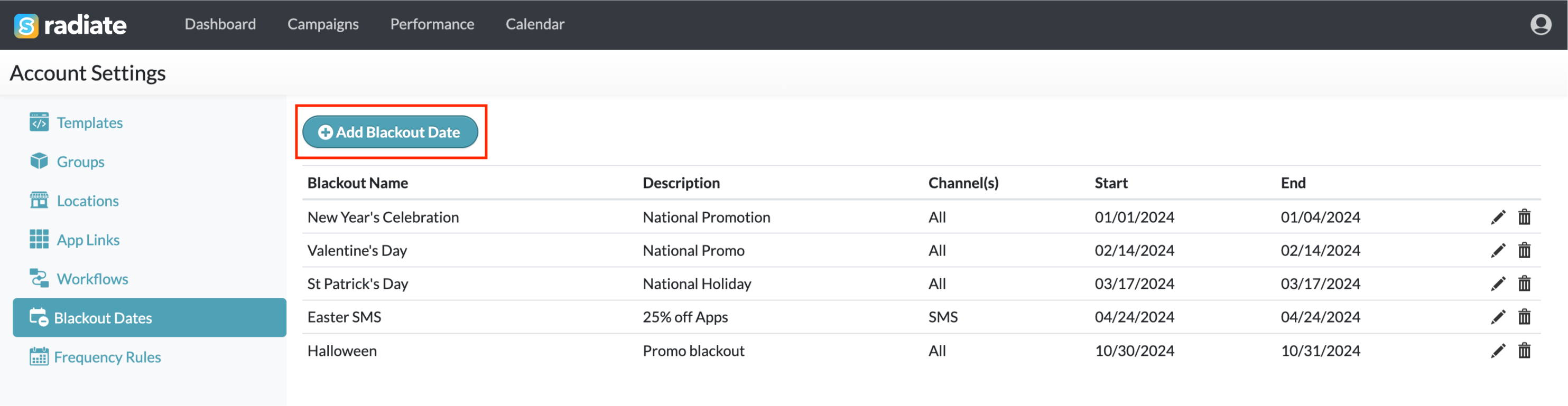Click the Blackout Dates calendar icon
This screenshot has height=406, width=1568.
pos(39,317)
